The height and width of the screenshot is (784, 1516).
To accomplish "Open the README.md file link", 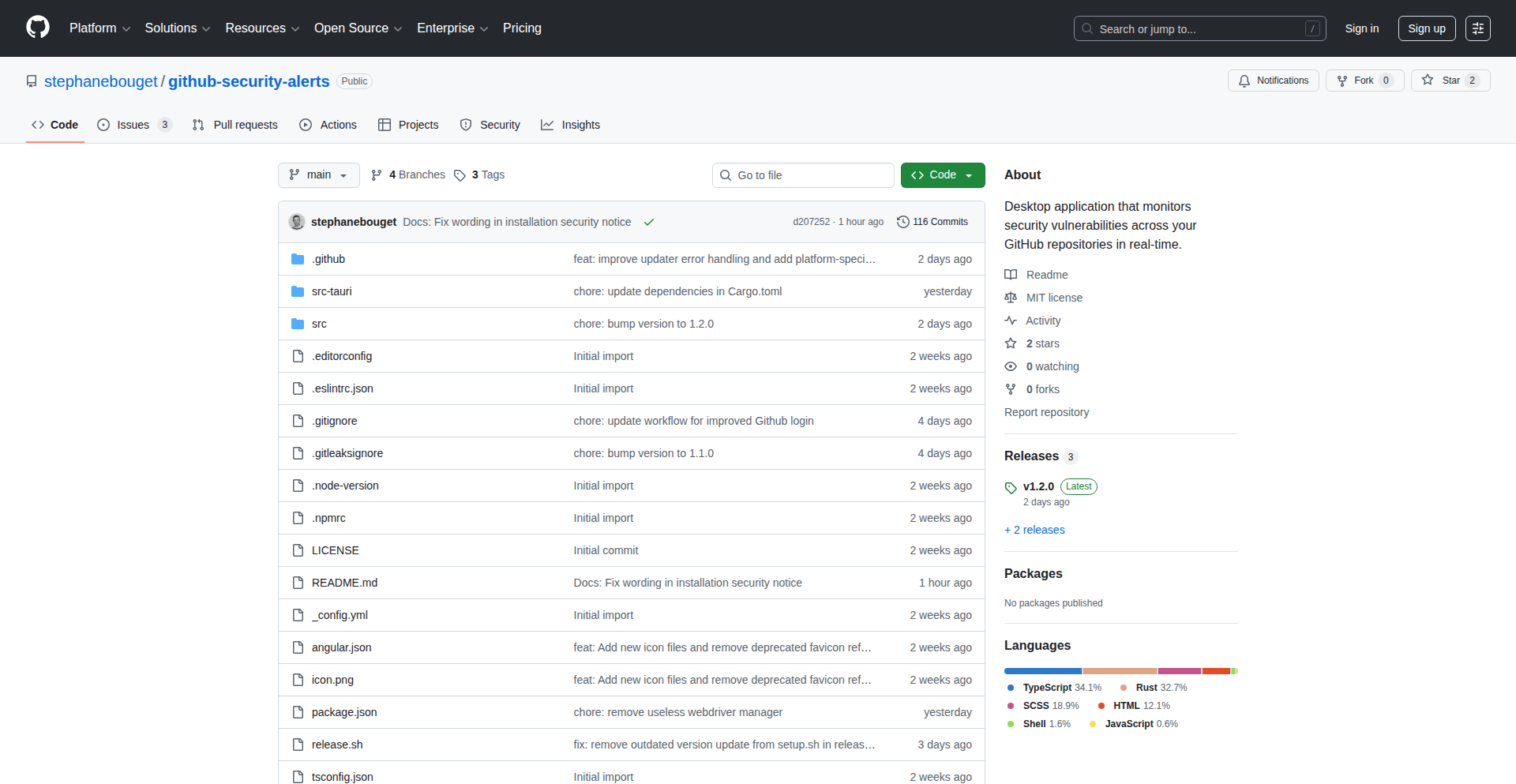I will pyautogui.click(x=344, y=583).
